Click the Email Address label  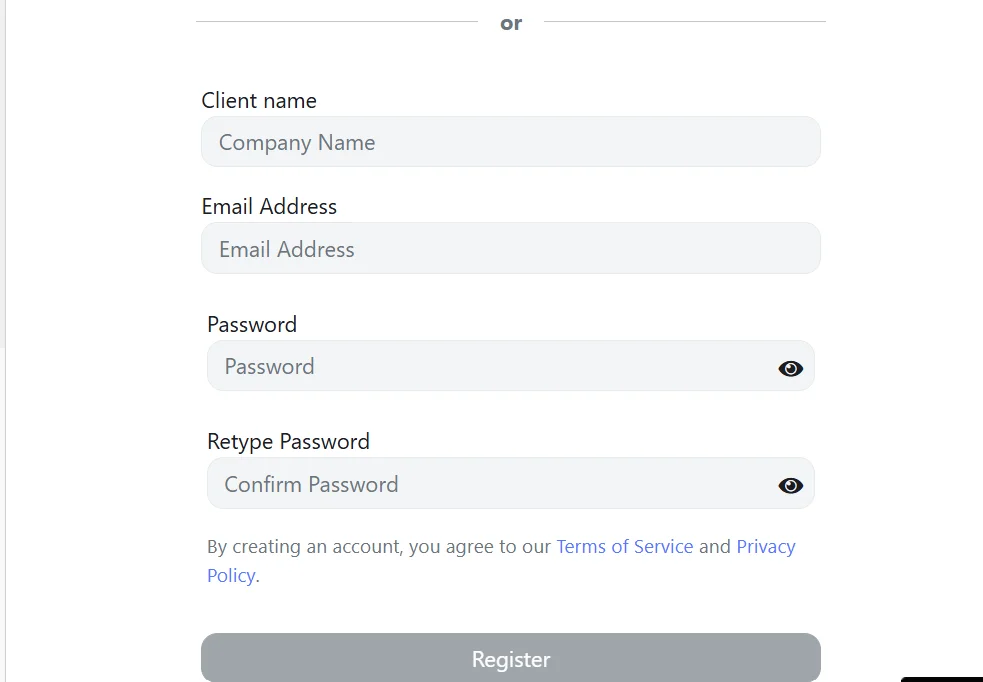(269, 206)
